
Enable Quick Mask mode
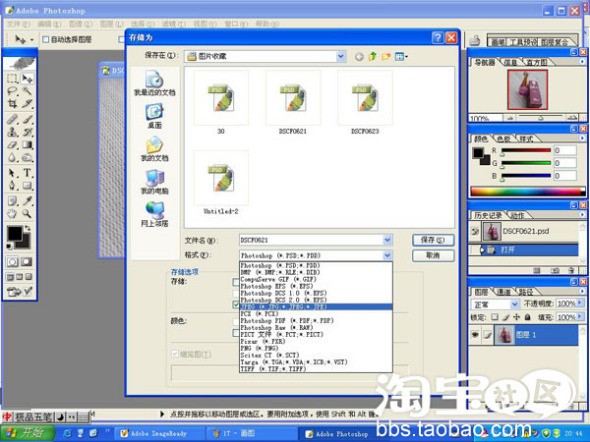pos(26,262)
